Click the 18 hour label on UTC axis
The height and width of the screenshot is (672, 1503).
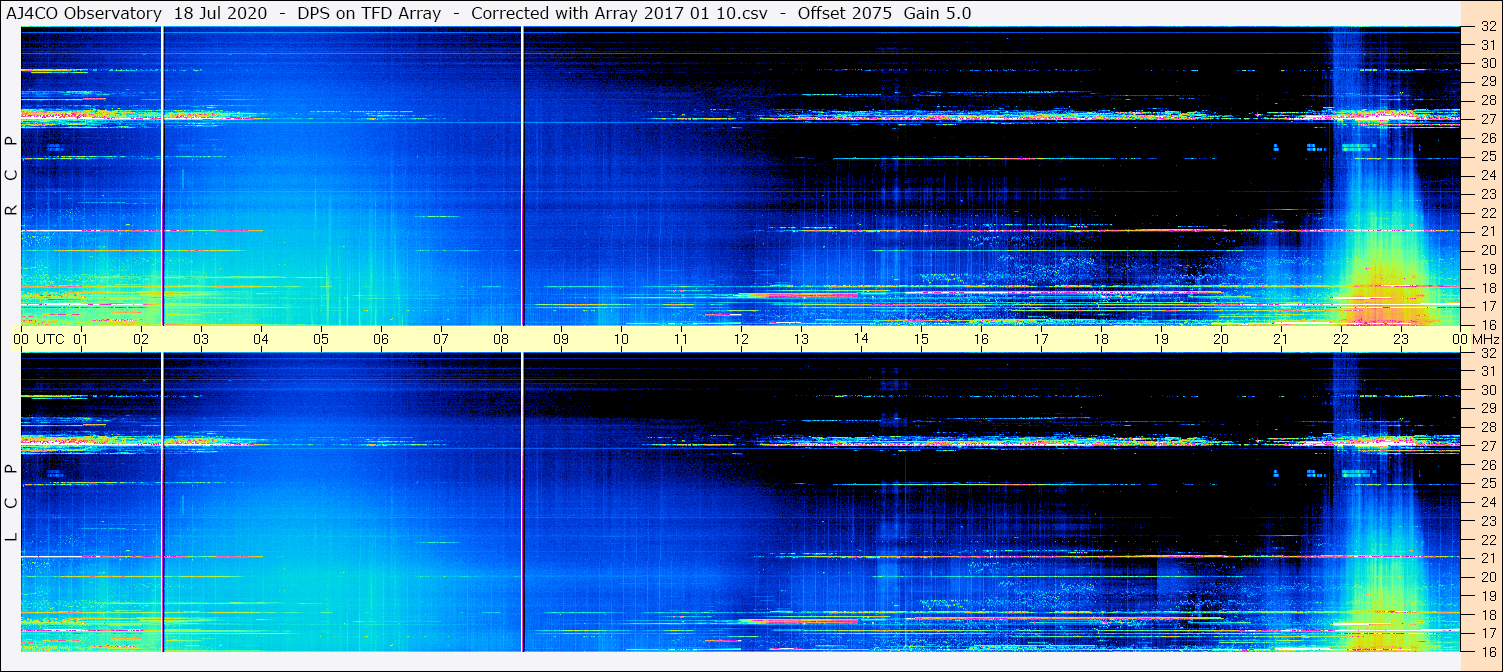(x=1101, y=339)
